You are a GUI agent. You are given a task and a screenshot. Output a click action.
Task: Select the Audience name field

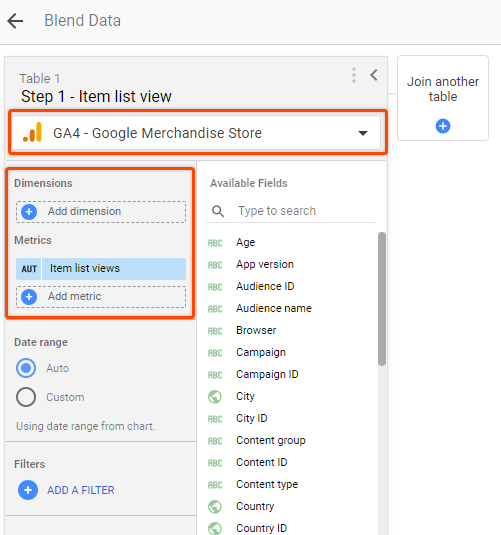click(x=274, y=308)
